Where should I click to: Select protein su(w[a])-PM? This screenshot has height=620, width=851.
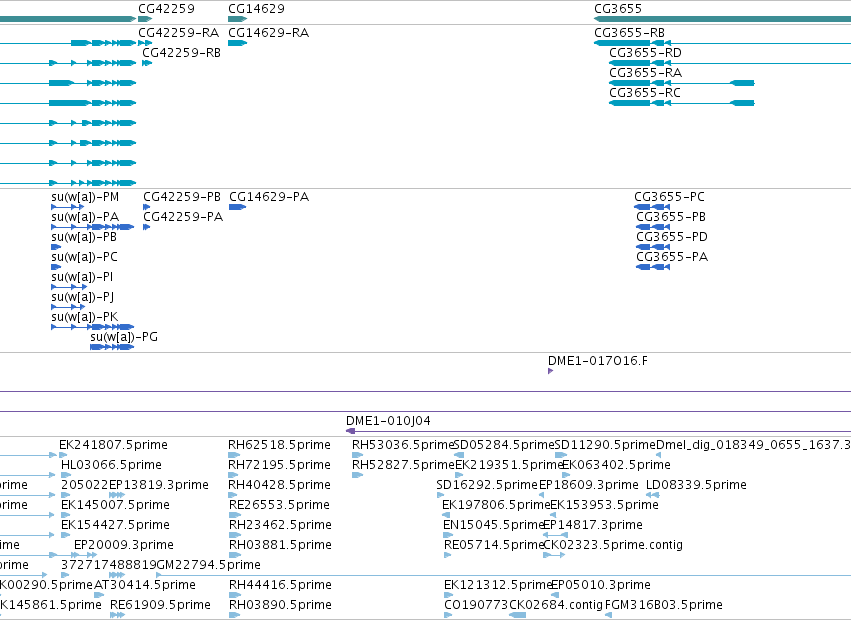pyautogui.click(x=85, y=197)
